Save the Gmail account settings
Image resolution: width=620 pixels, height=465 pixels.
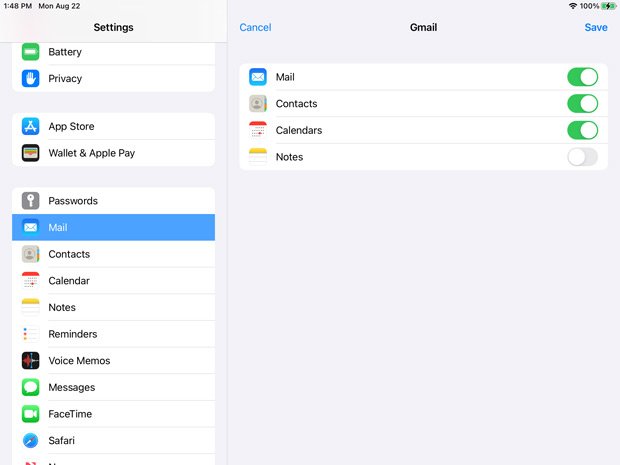click(x=596, y=27)
